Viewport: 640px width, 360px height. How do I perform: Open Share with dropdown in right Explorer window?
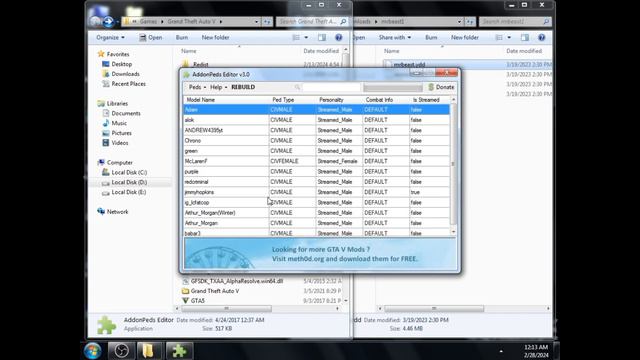pos(394,38)
